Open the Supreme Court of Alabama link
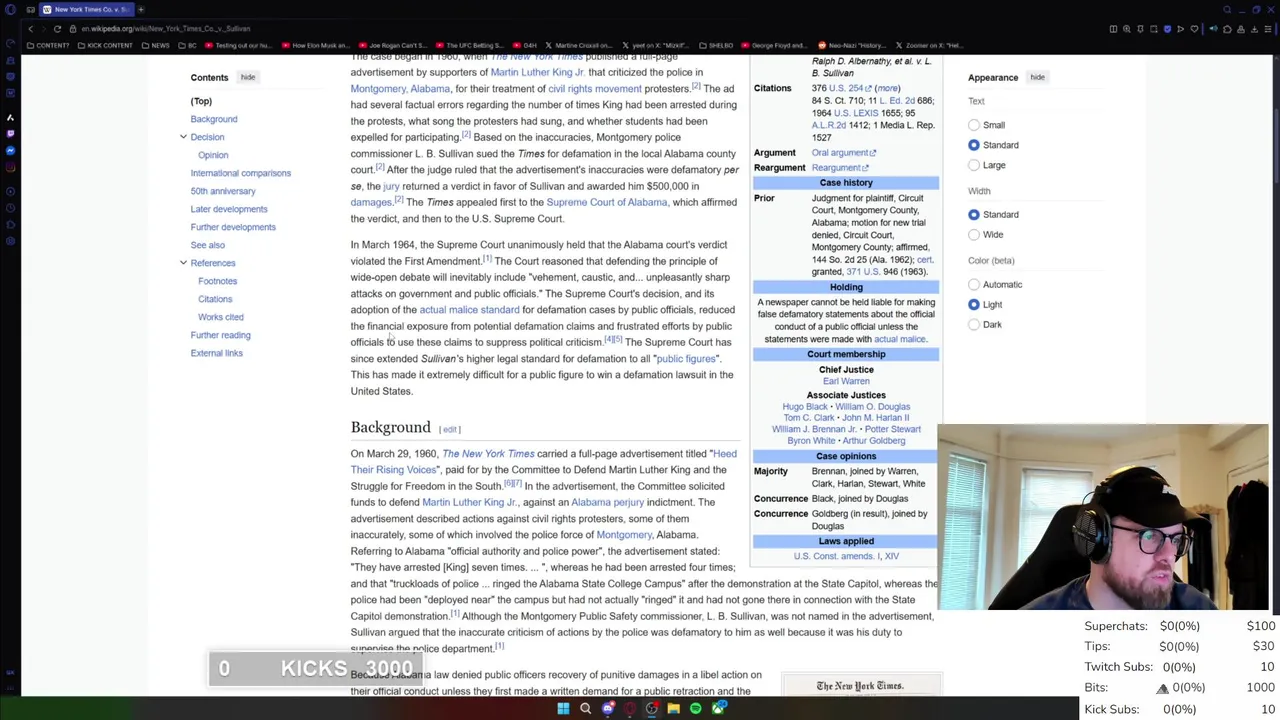 [x=606, y=202]
